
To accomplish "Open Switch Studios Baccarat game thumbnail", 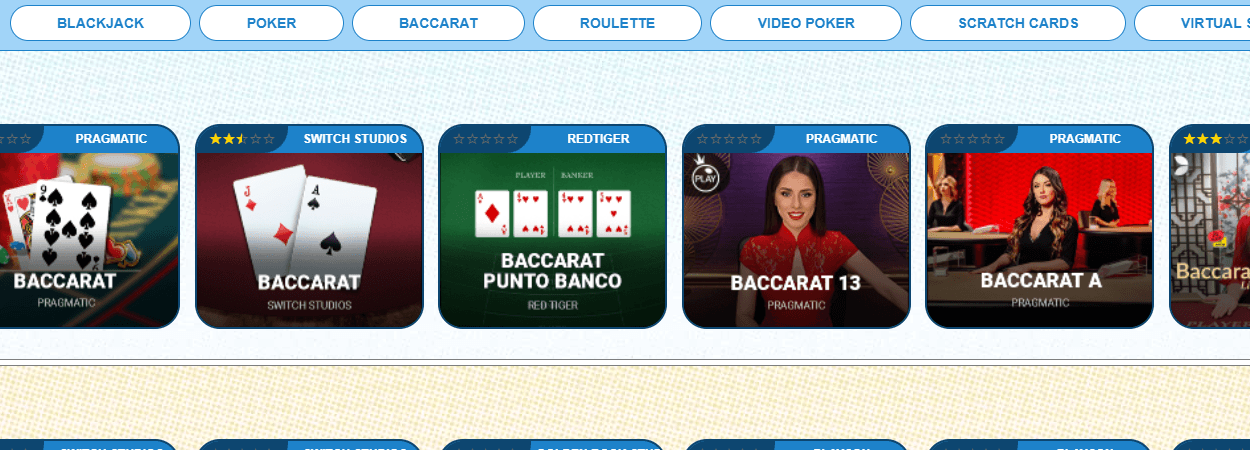I will coord(309,240).
